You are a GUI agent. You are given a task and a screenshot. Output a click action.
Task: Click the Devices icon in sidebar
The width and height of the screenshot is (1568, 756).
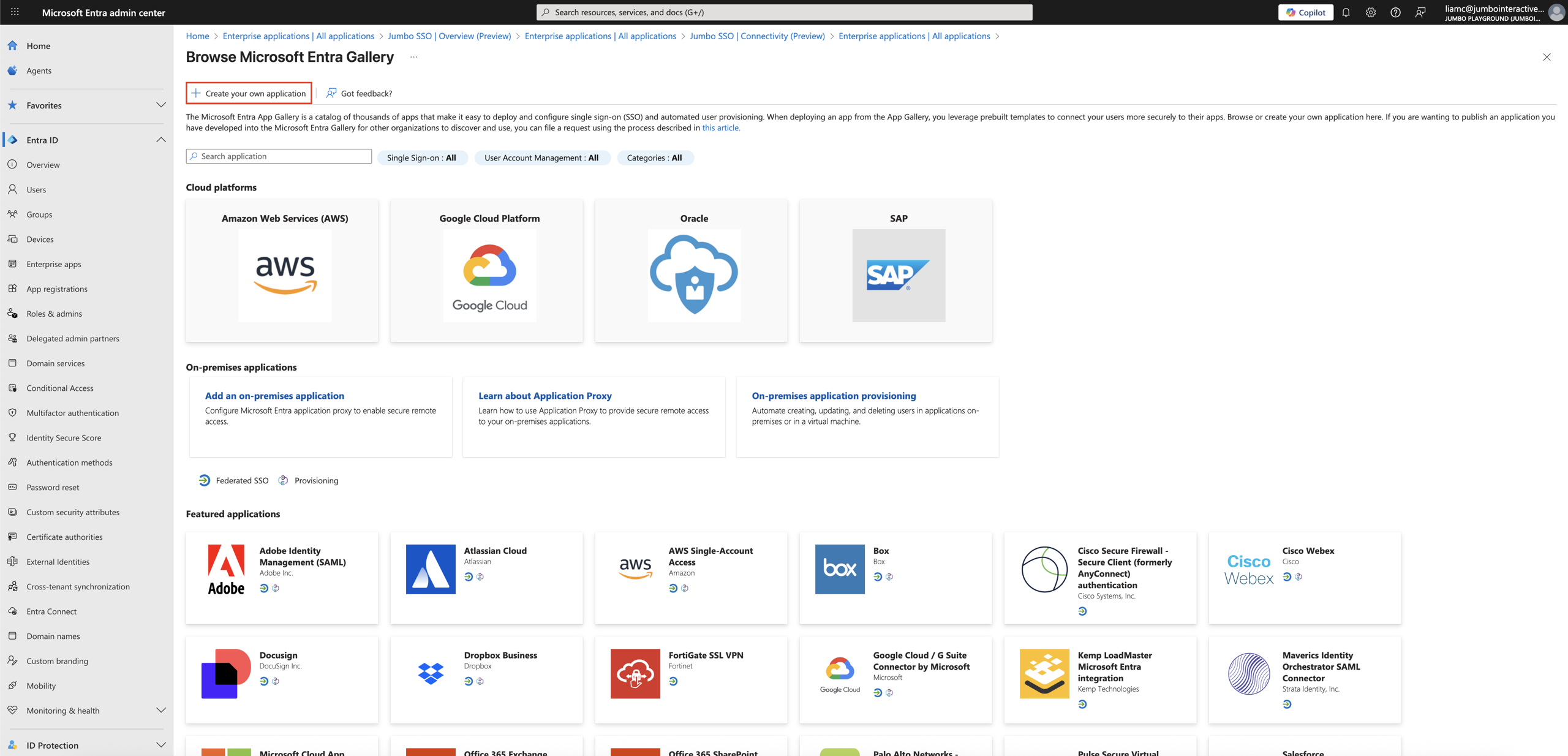point(13,239)
